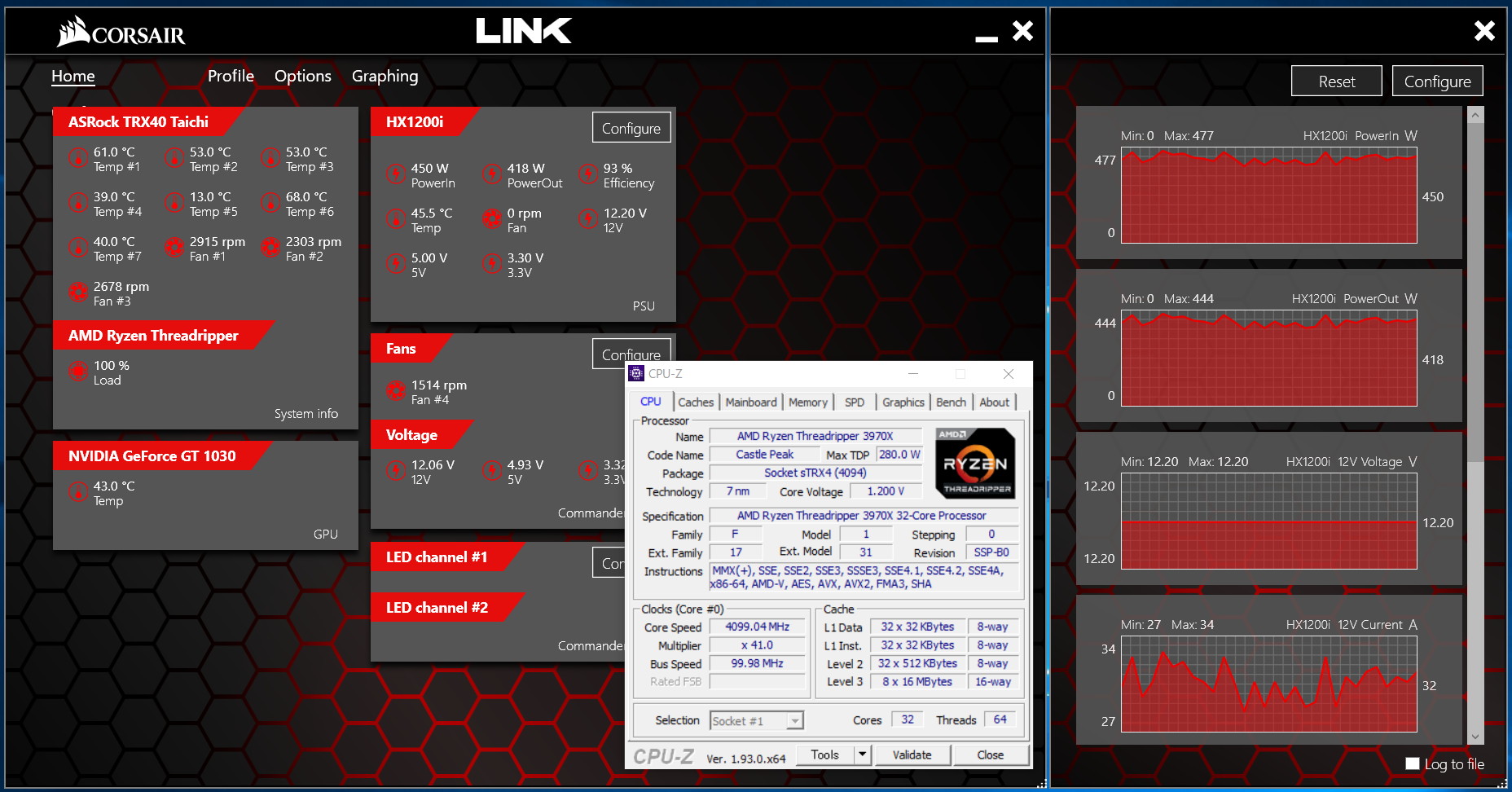1512x792 pixels.
Task: Click the HX1200i 12.20 V 12V icon
Action: click(x=588, y=219)
